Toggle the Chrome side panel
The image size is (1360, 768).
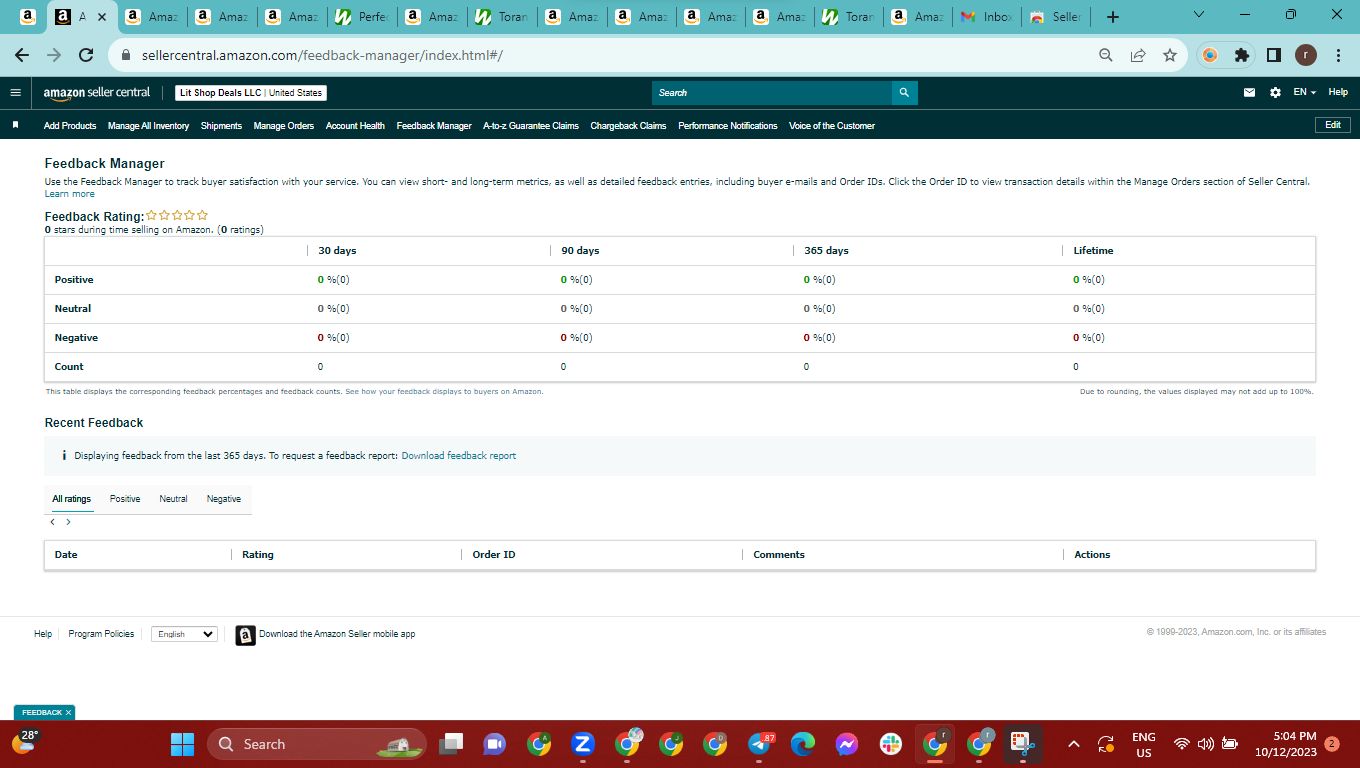click(x=1274, y=55)
